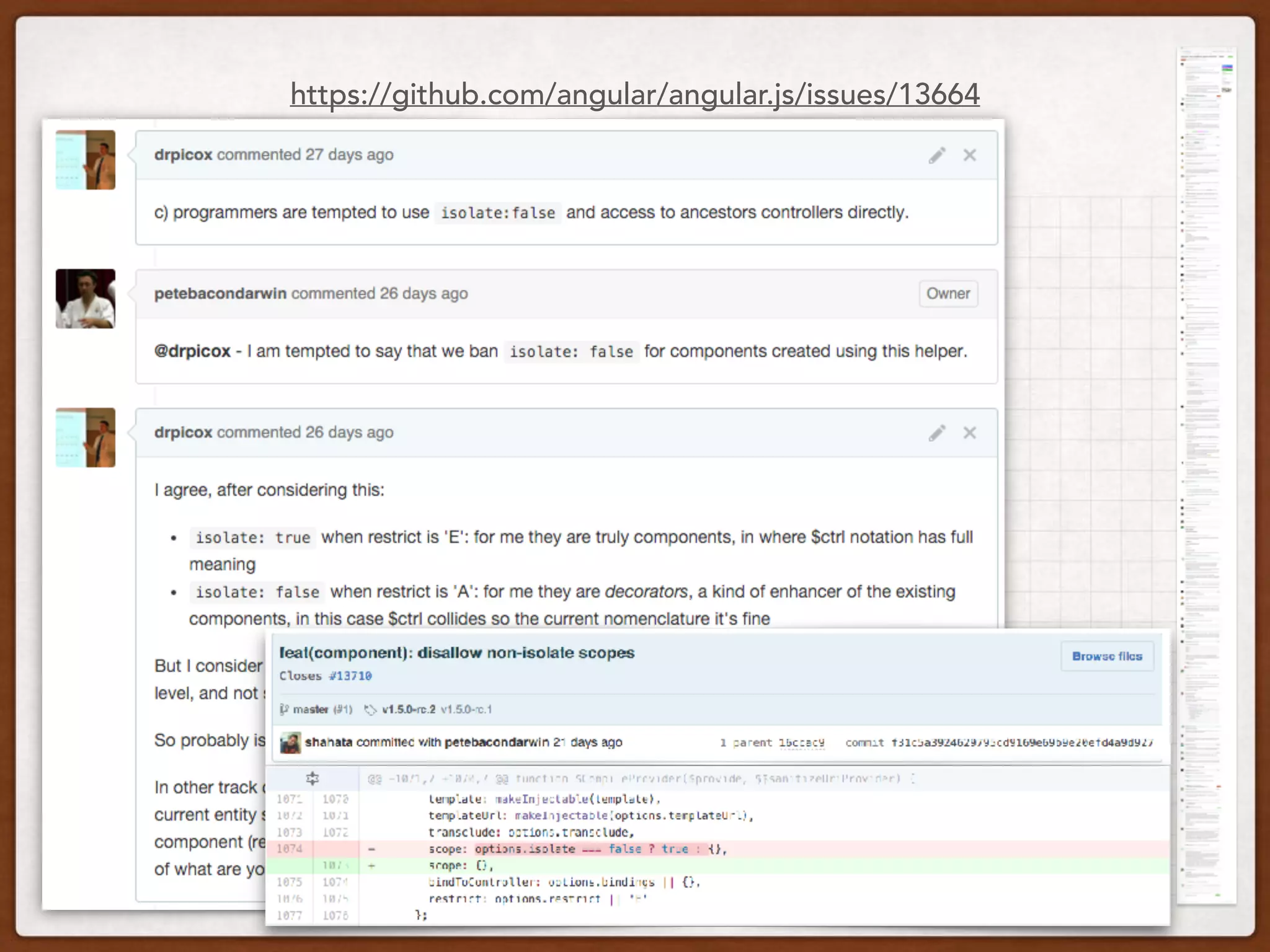
Task: Click petebacondarwin username in comment header
Action: [220, 293]
